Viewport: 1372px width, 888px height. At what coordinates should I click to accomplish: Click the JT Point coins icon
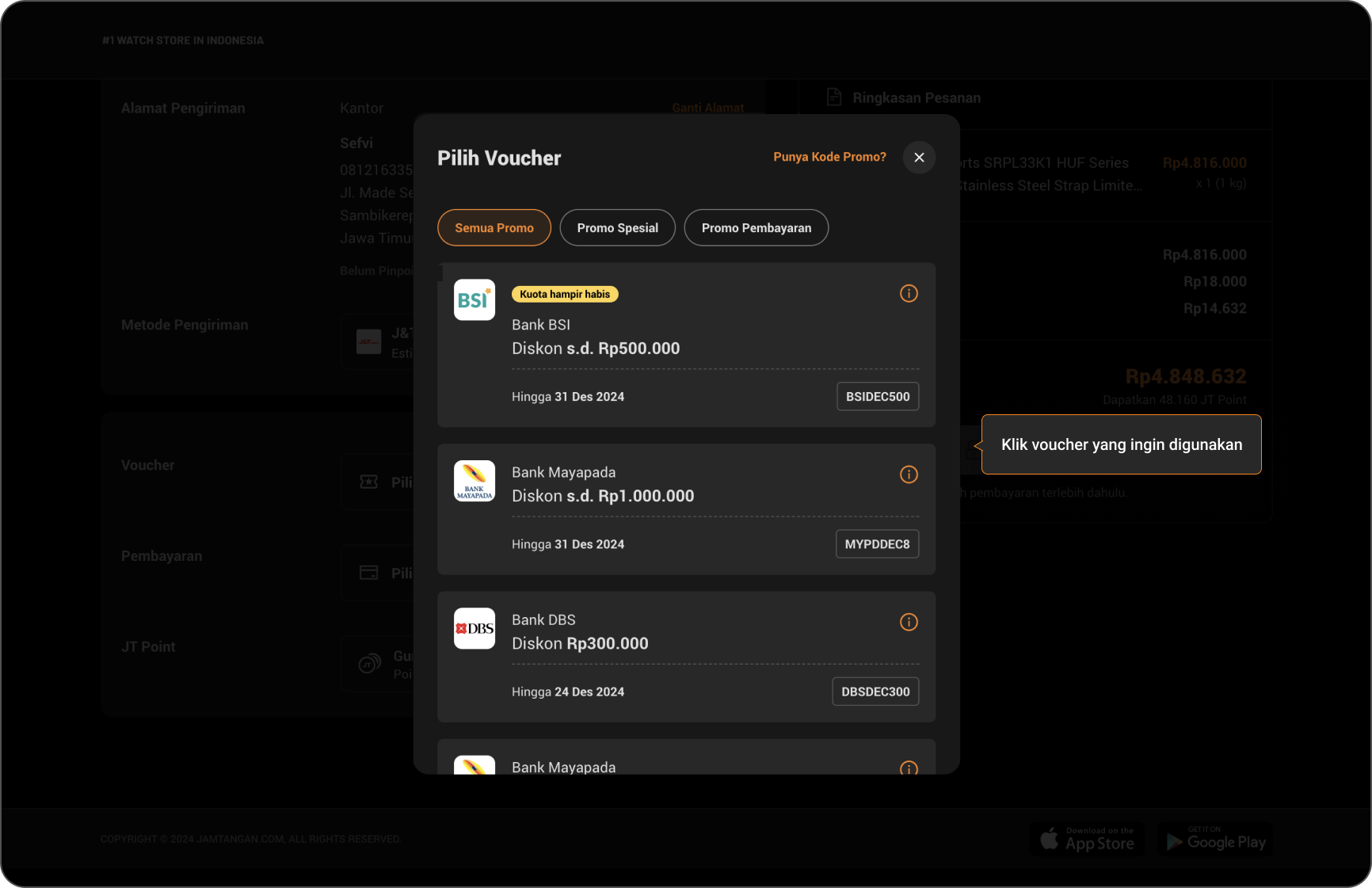tap(370, 664)
